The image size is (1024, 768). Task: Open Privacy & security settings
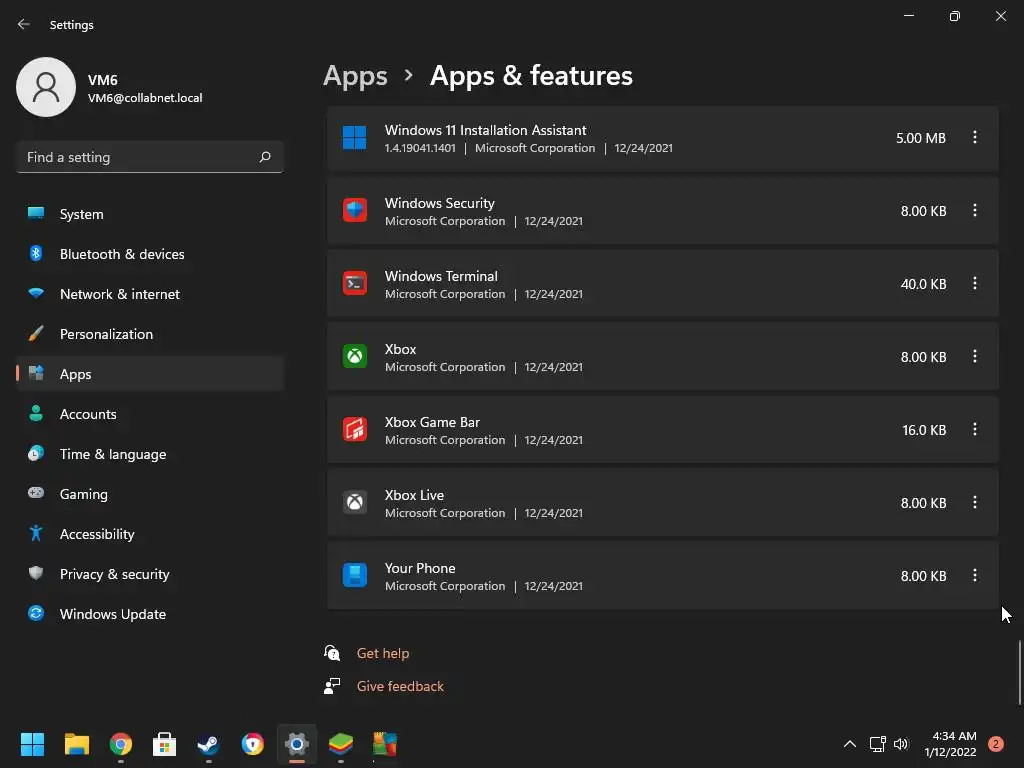coord(150,574)
